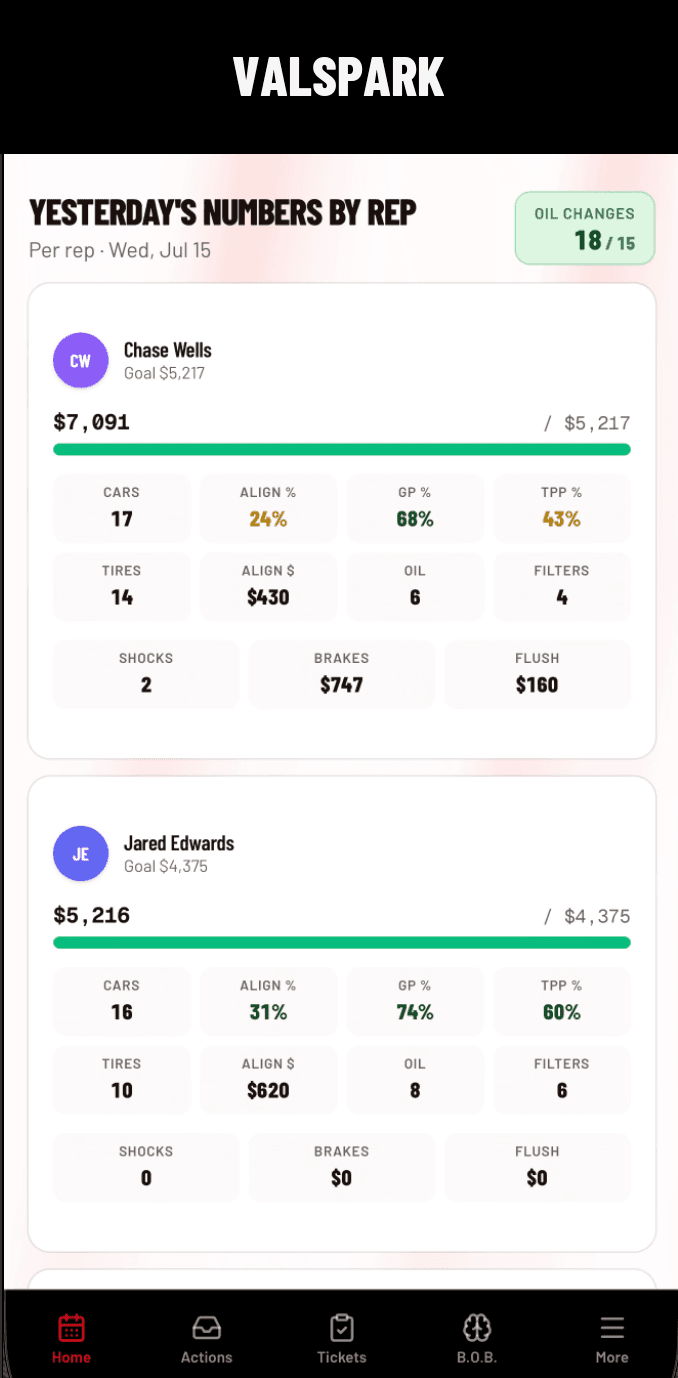The image size is (678, 1378).
Task: Open the Tickets clipboard icon
Action: tap(342, 1327)
